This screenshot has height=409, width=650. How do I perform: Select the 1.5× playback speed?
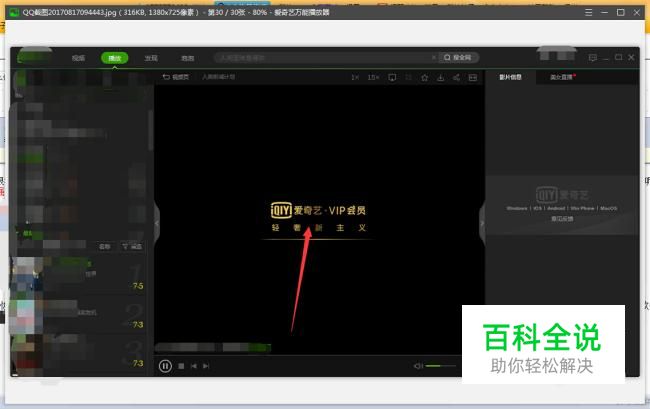click(373, 77)
